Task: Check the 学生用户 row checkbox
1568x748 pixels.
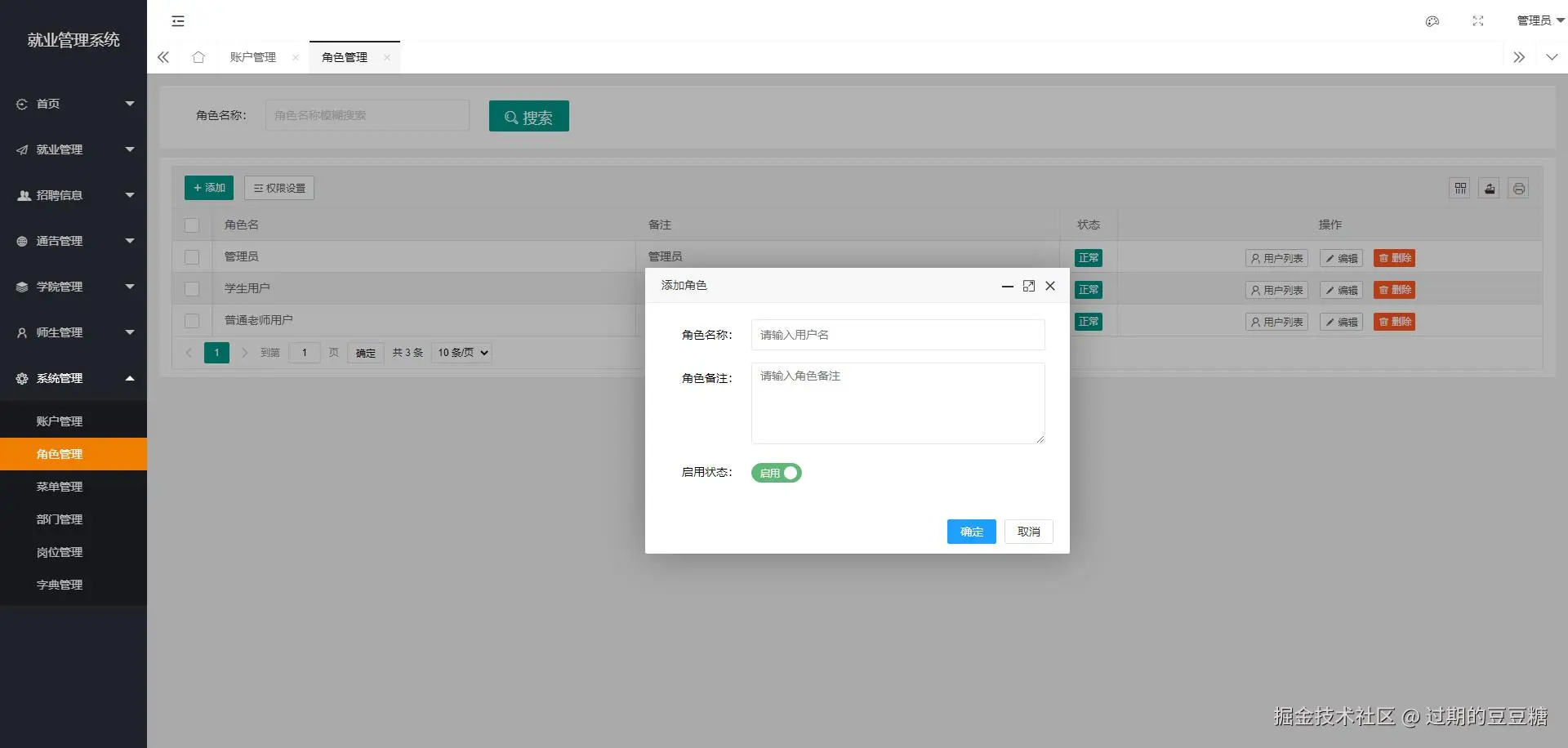Action: pyautogui.click(x=192, y=289)
